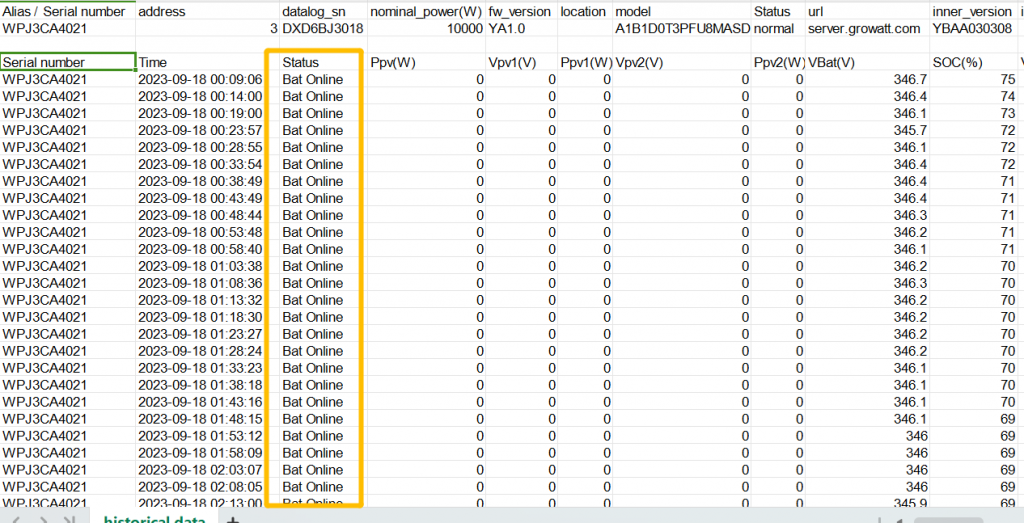
Task: Open the historical data sheet tab
Action: click(155, 518)
